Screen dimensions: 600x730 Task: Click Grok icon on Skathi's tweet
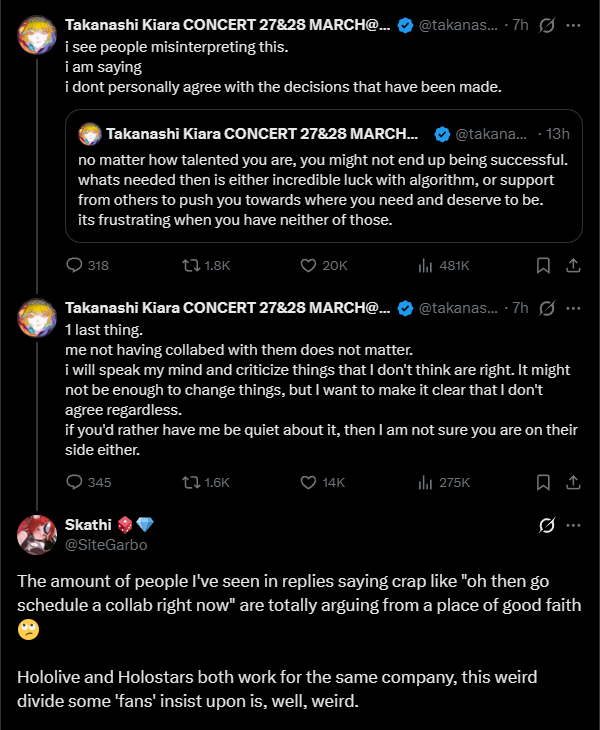point(546,525)
